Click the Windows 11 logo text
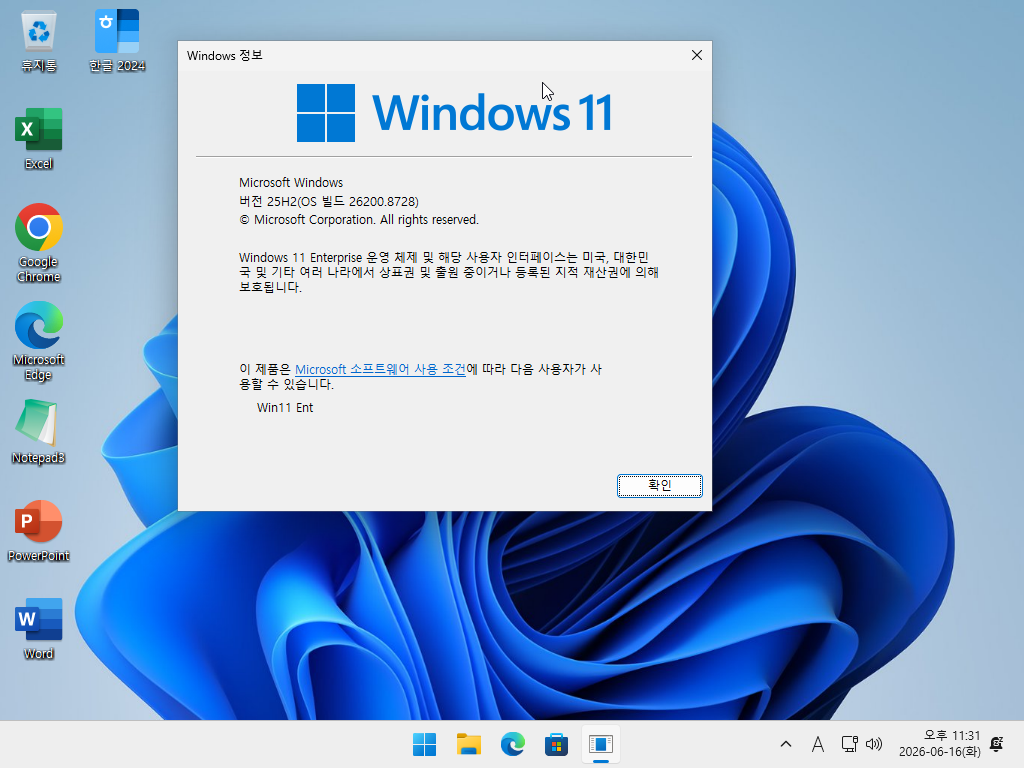The height and width of the screenshot is (768, 1024). (492, 113)
